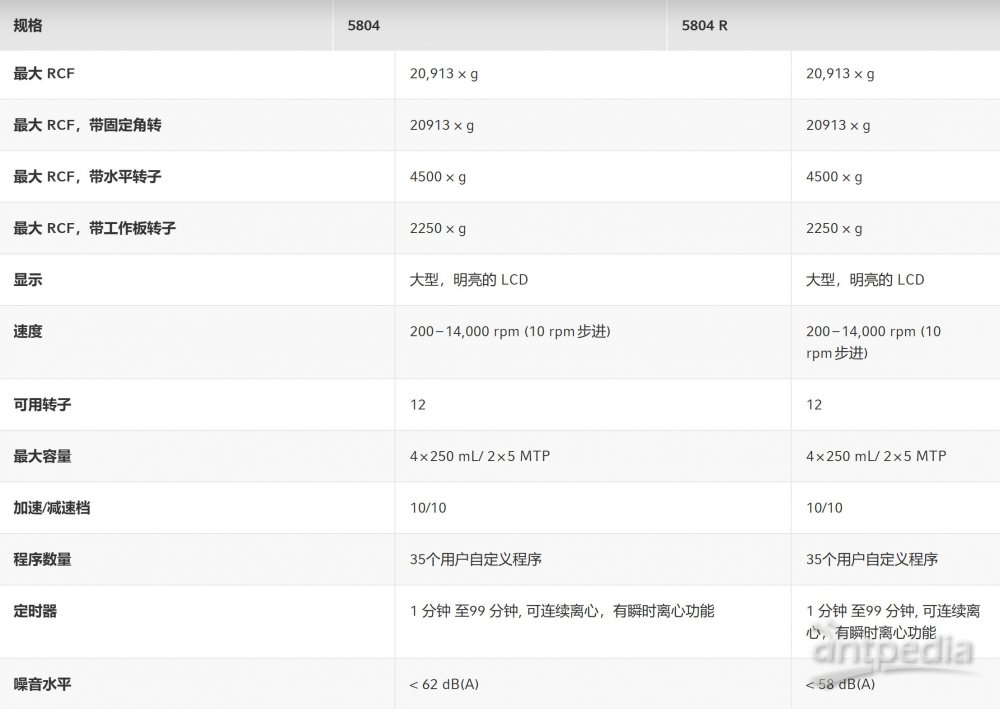Viewport: 1000px width, 709px height.
Task: Click the 最大容量 row label
Action: [x=42, y=456]
